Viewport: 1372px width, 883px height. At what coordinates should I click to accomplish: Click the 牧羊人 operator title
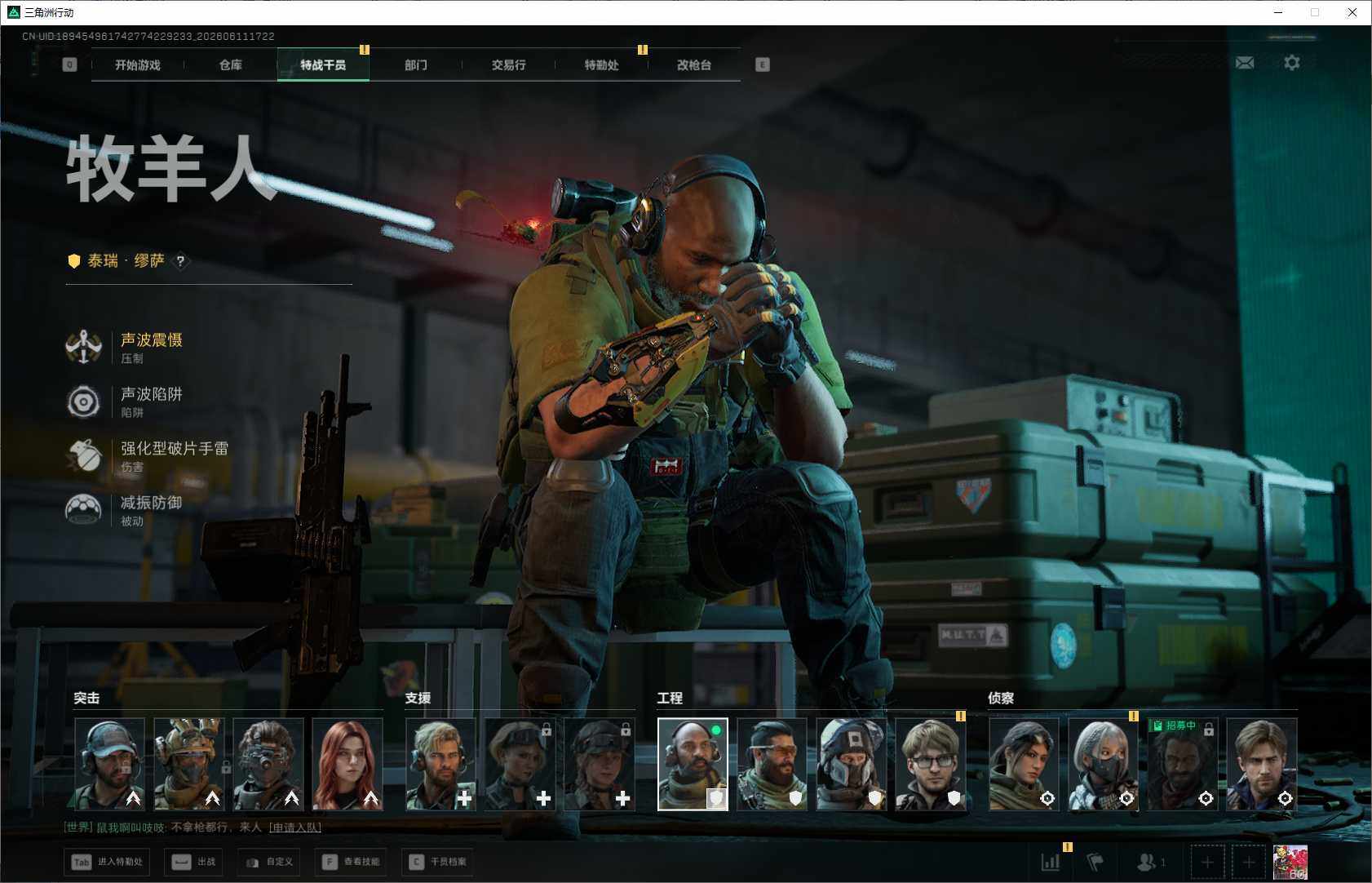click(170, 169)
